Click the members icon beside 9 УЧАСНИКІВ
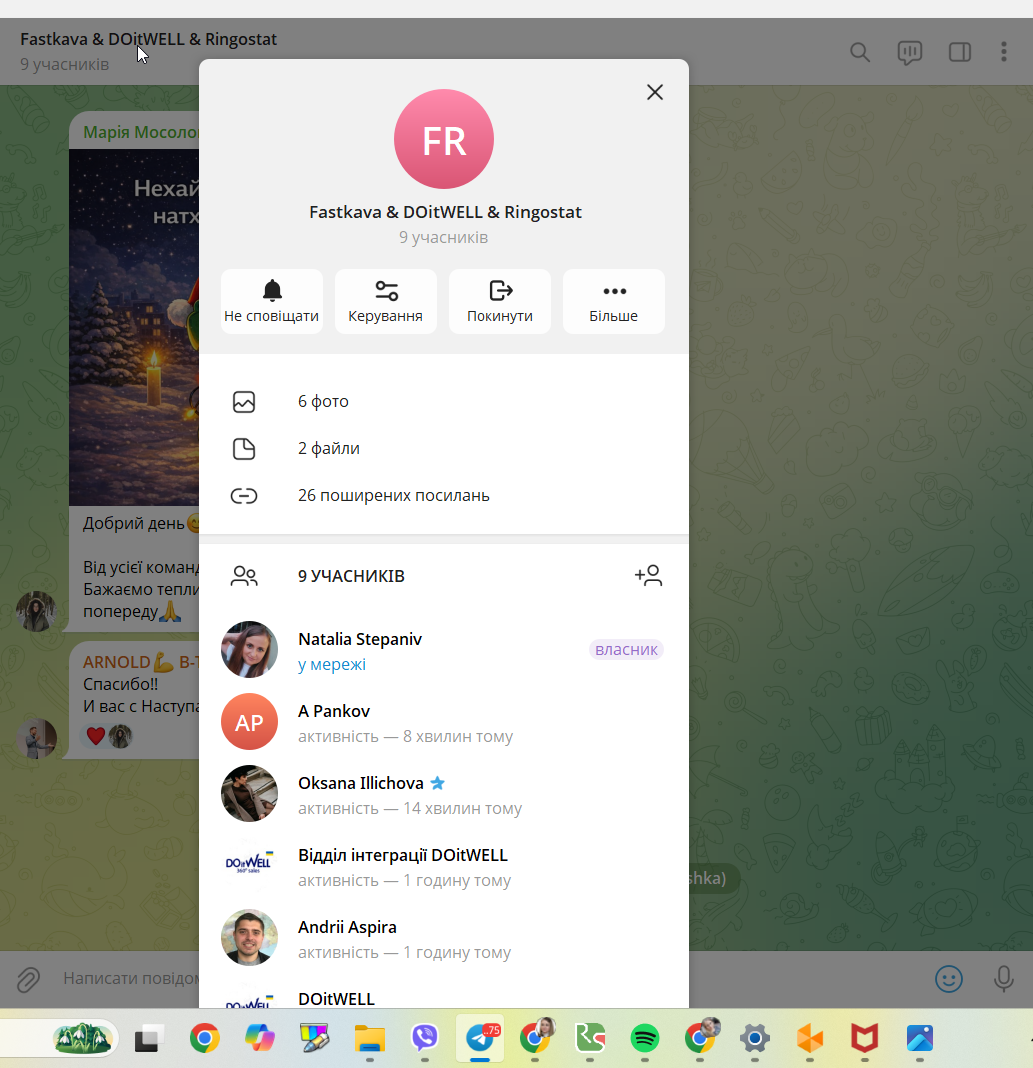 click(x=244, y=576)
